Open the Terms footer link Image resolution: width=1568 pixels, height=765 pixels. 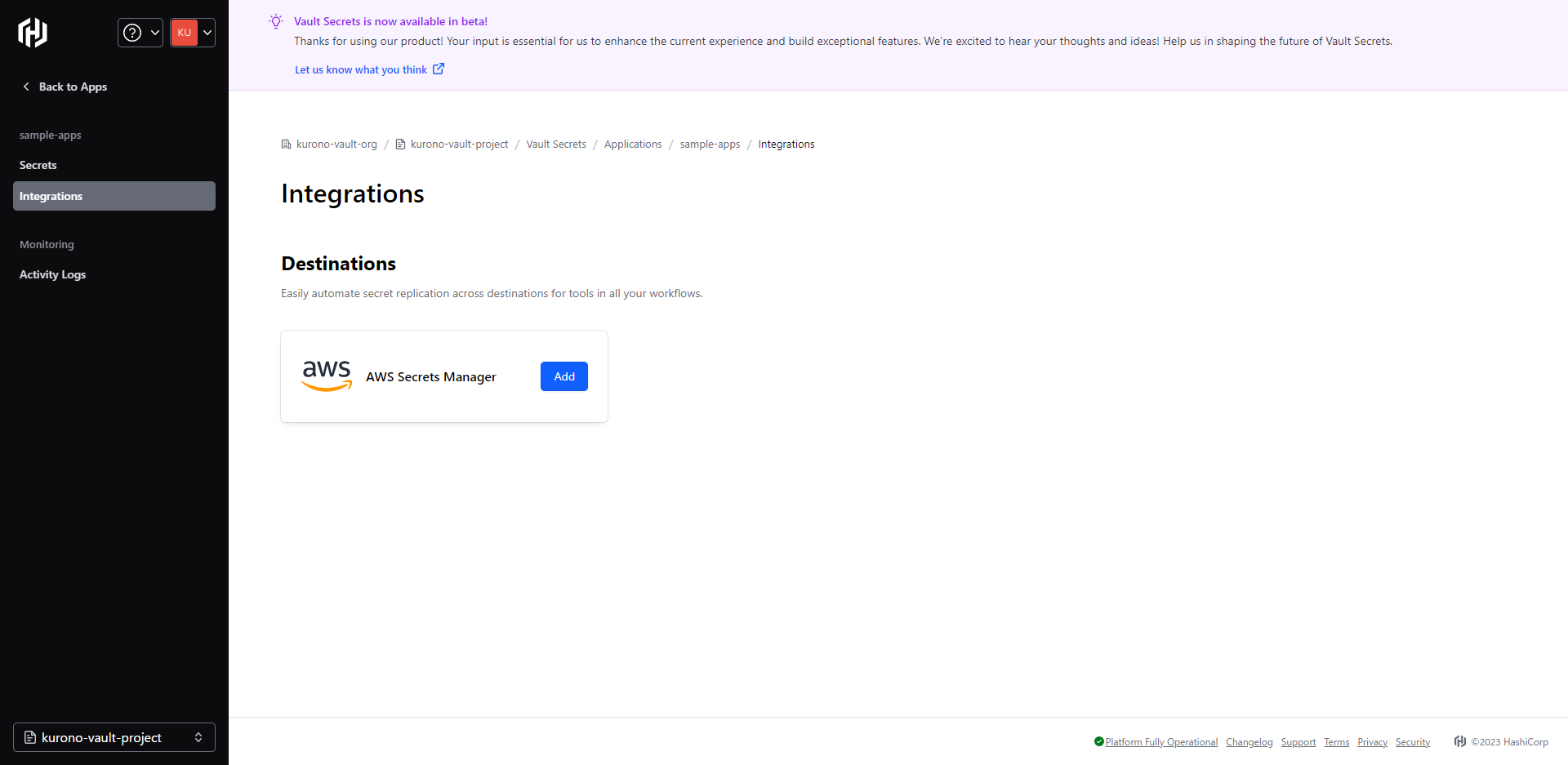[x=1337, y=742]
